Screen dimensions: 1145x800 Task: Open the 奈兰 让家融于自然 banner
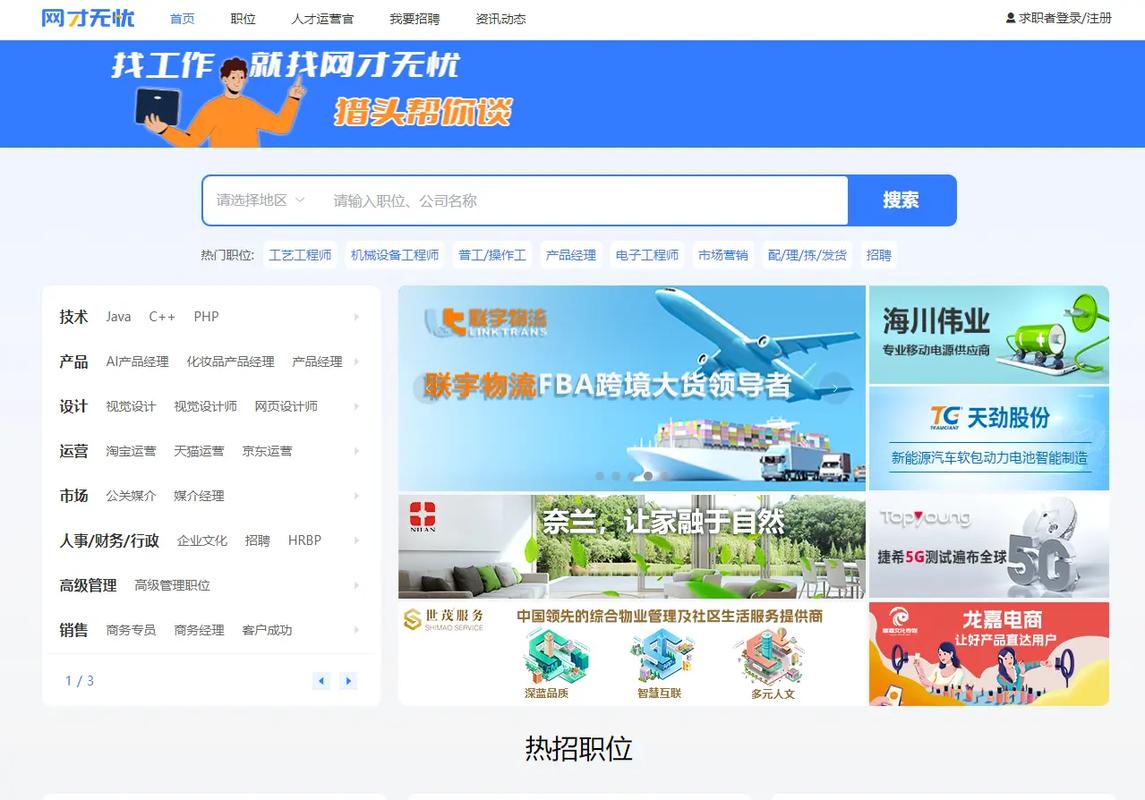click(632, 546)
